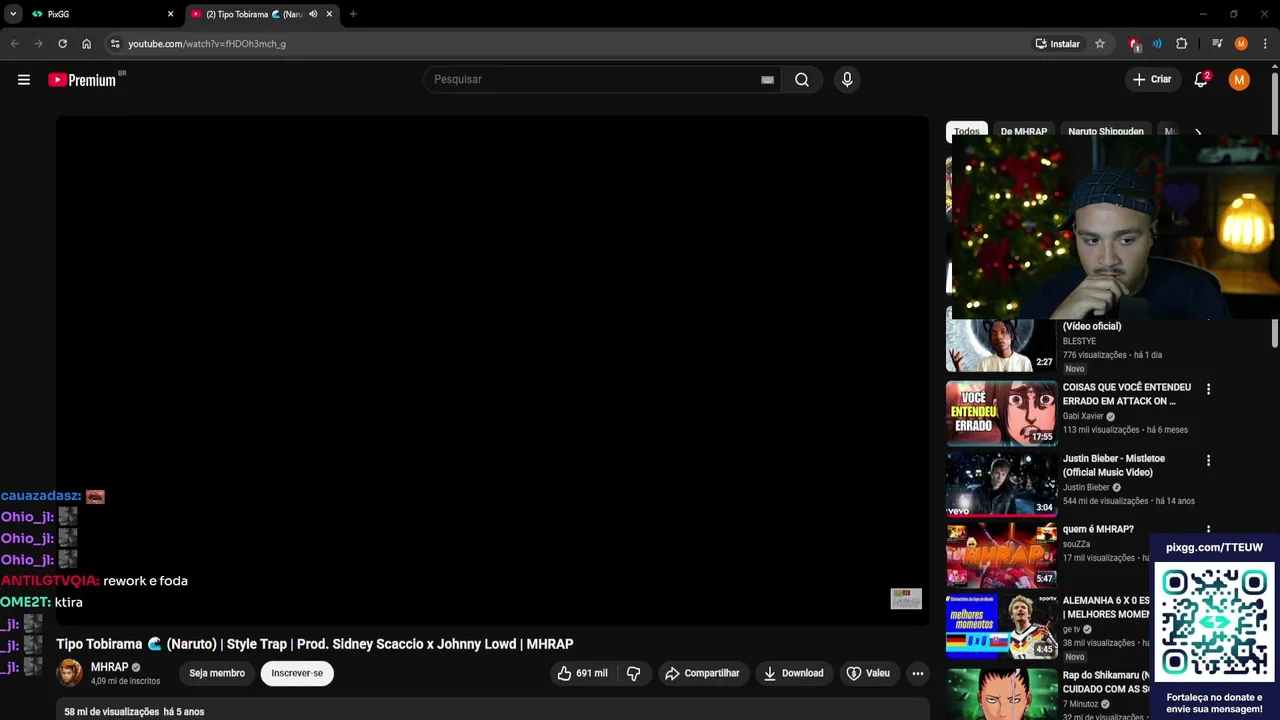
Task: Click the video end-screen icon in player corner
Action: (906, 599)
